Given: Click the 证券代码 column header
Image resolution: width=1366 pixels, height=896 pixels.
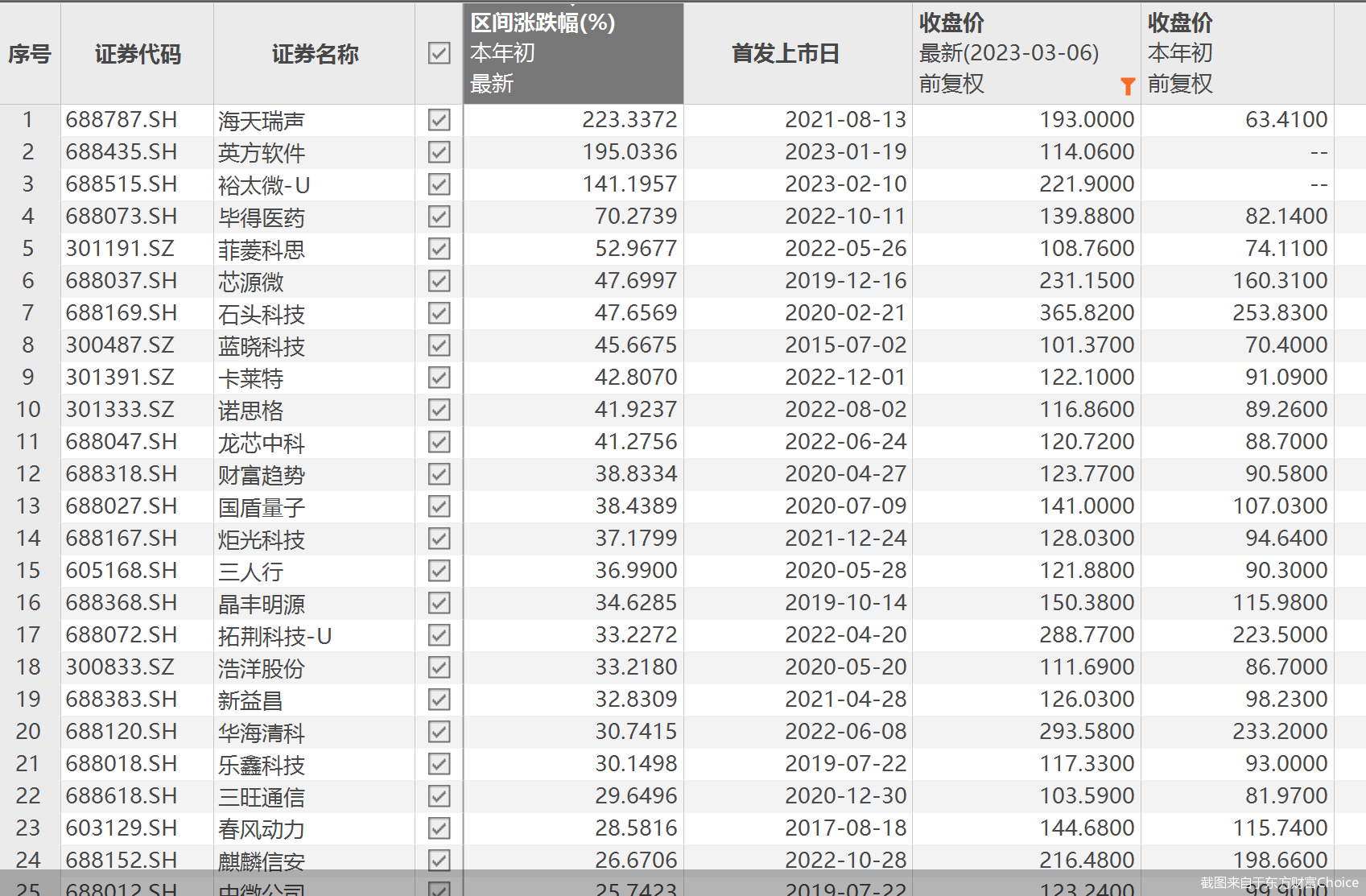Looking at the screenshot, I should pyautogui.click(x=138, y=54).
